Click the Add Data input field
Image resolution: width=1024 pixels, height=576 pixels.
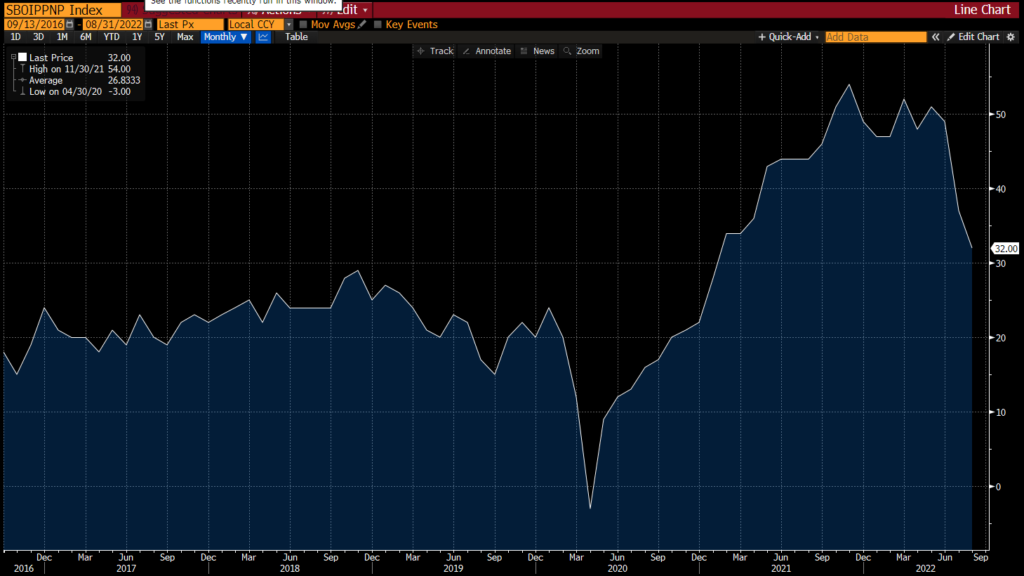[x=875, y=36]
